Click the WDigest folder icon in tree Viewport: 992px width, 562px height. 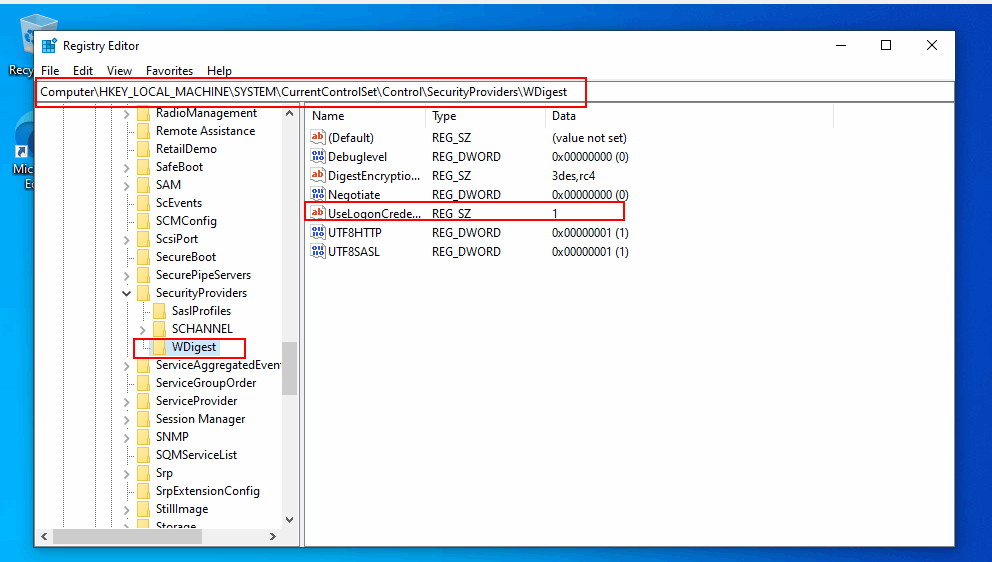(x=159, y=347)
